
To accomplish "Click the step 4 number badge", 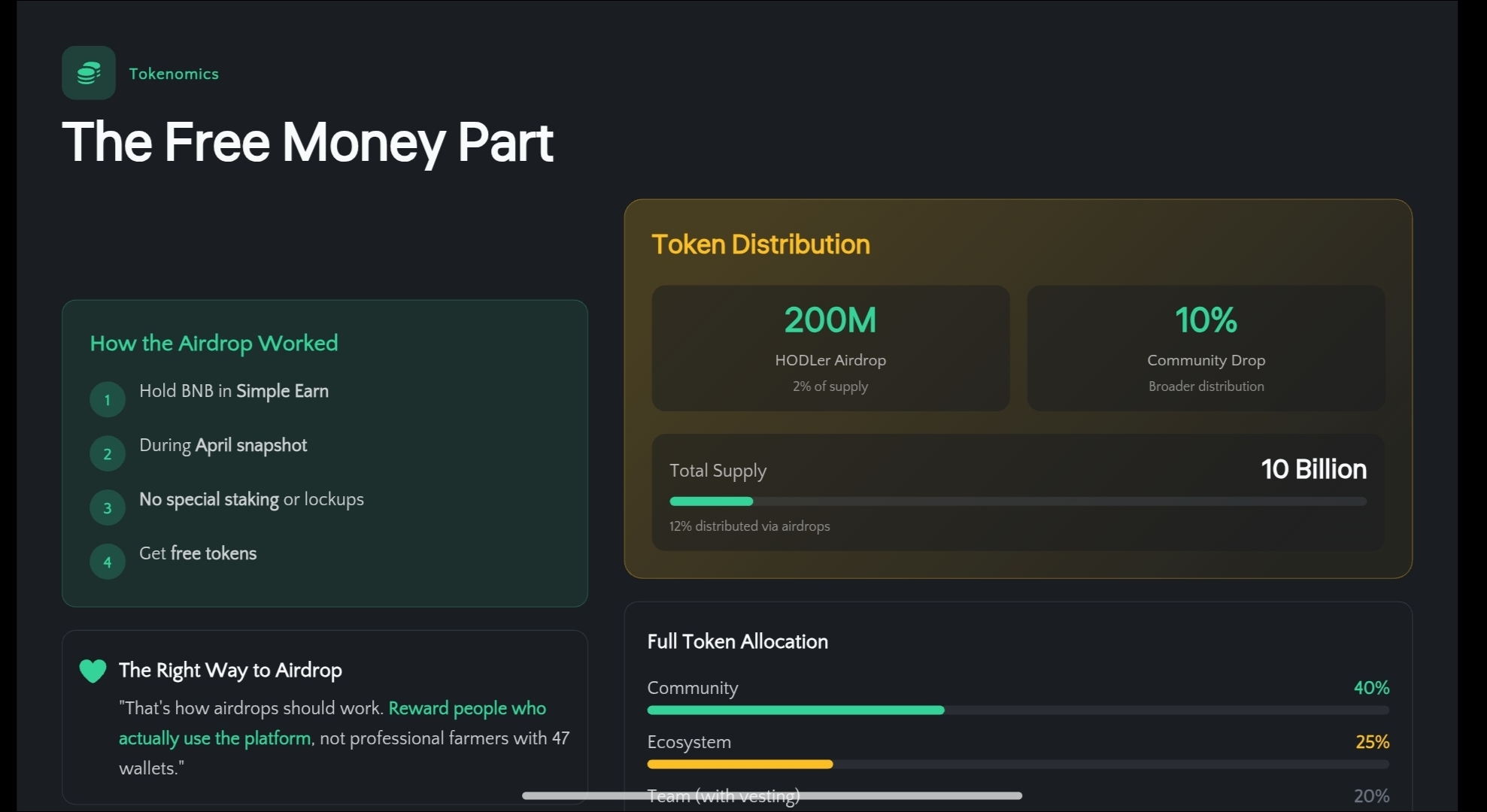I will point(108,562).
